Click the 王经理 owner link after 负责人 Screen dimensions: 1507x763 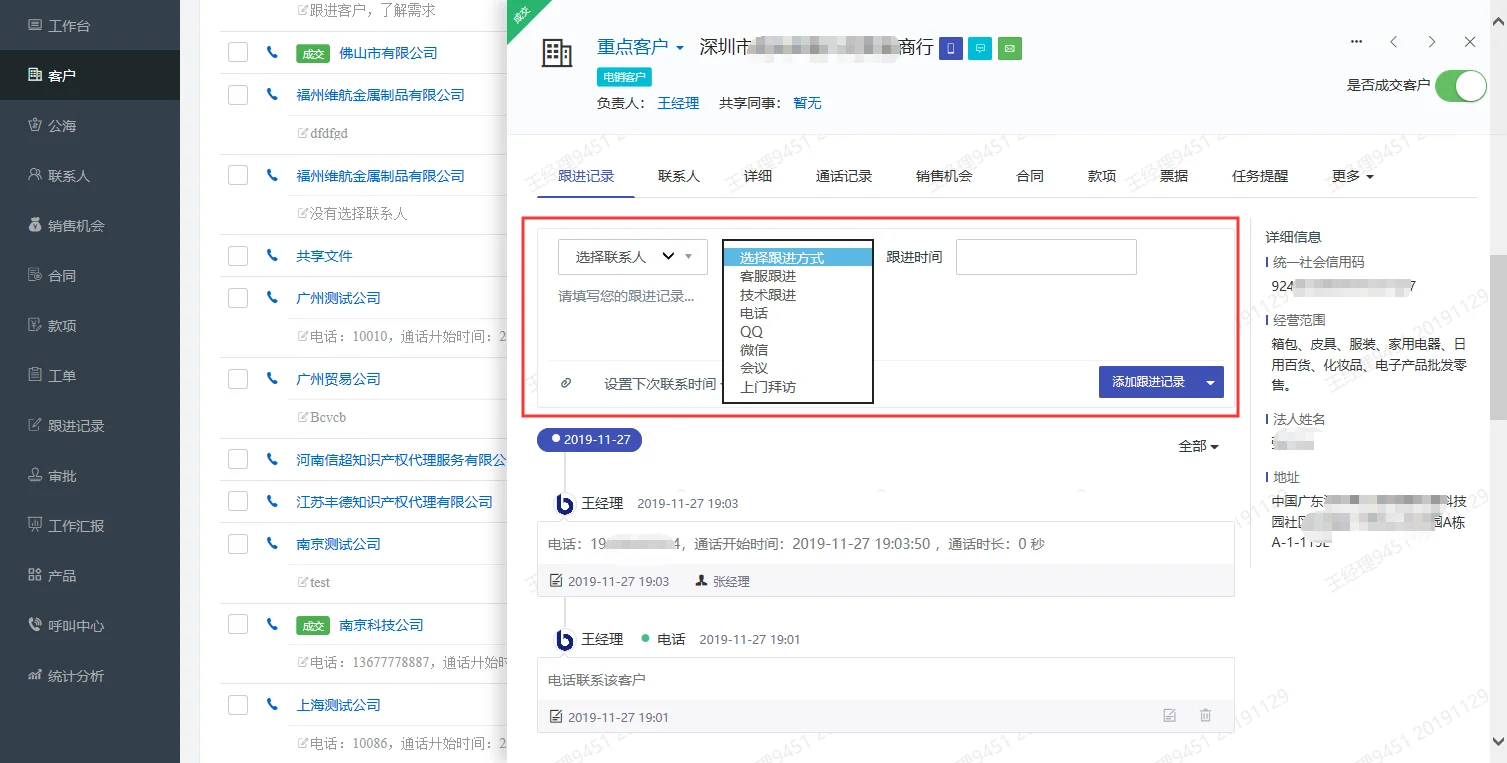pos(678,103)
